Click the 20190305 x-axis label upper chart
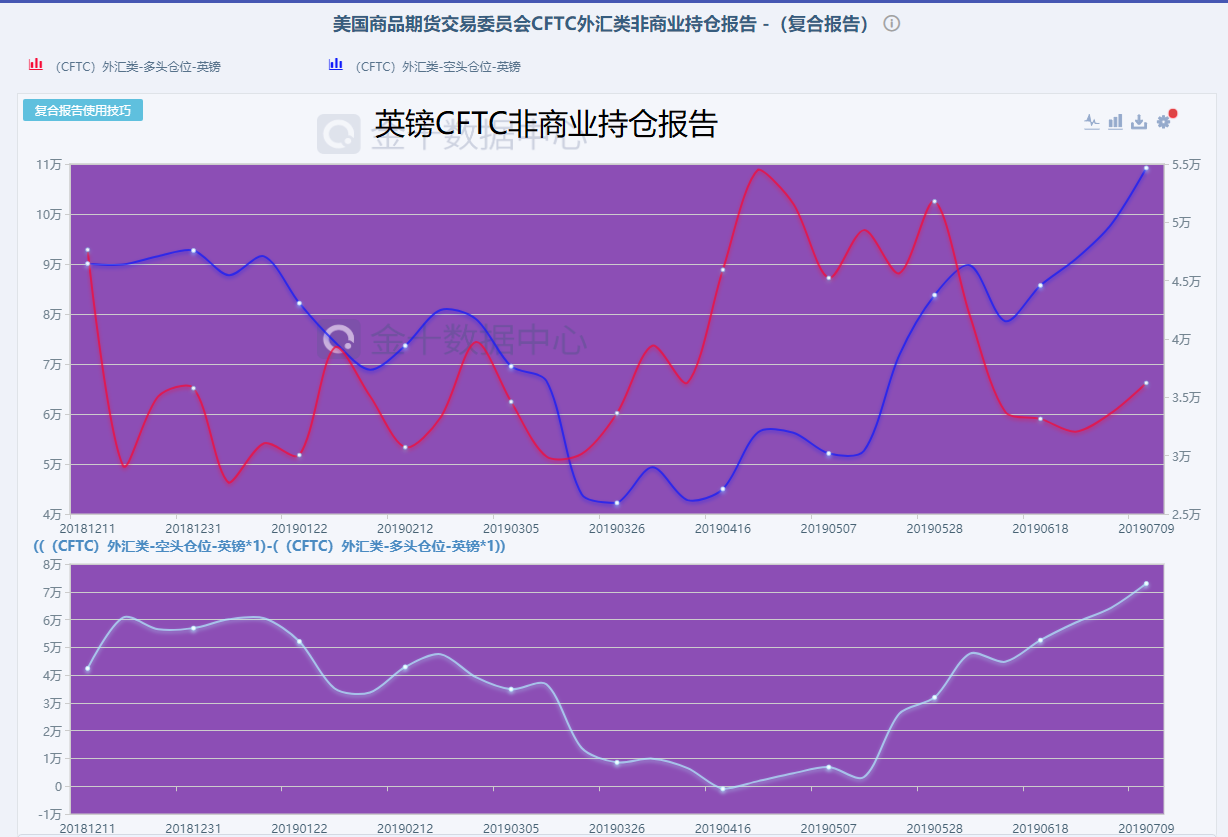The height and width of the screenshot is (837, 1228). [x=511, y=528]
